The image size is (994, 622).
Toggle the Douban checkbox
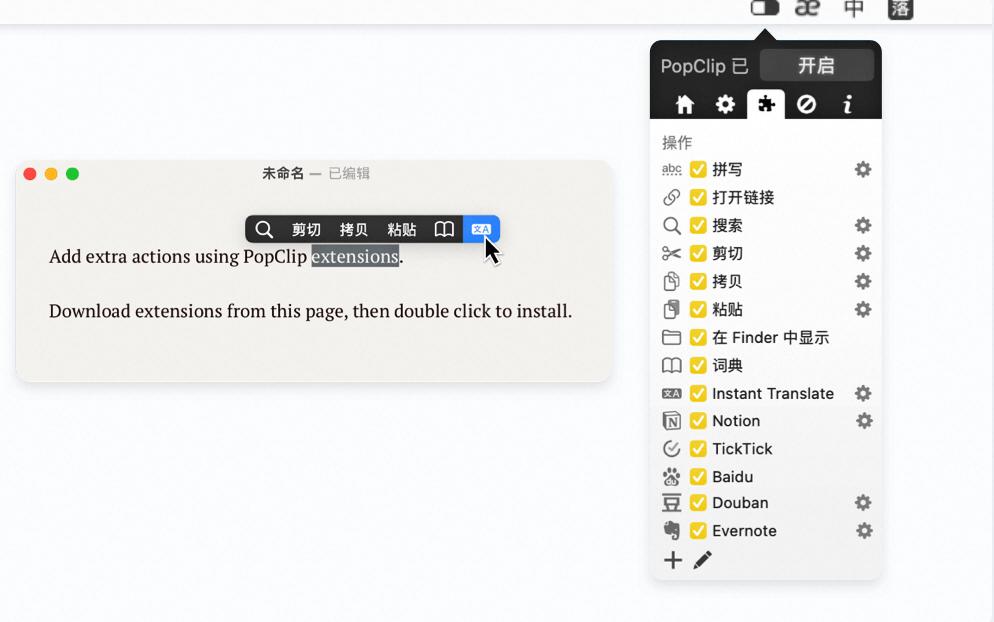(698, 502)
